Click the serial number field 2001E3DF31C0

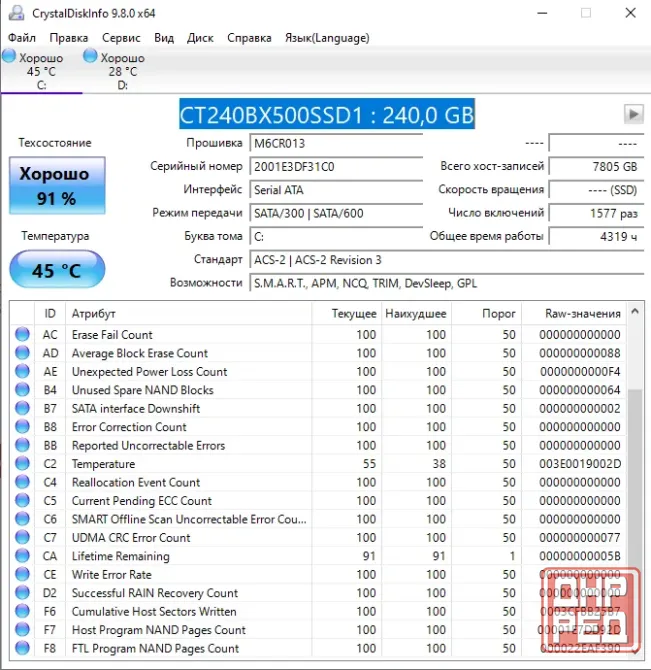[336, 166]
